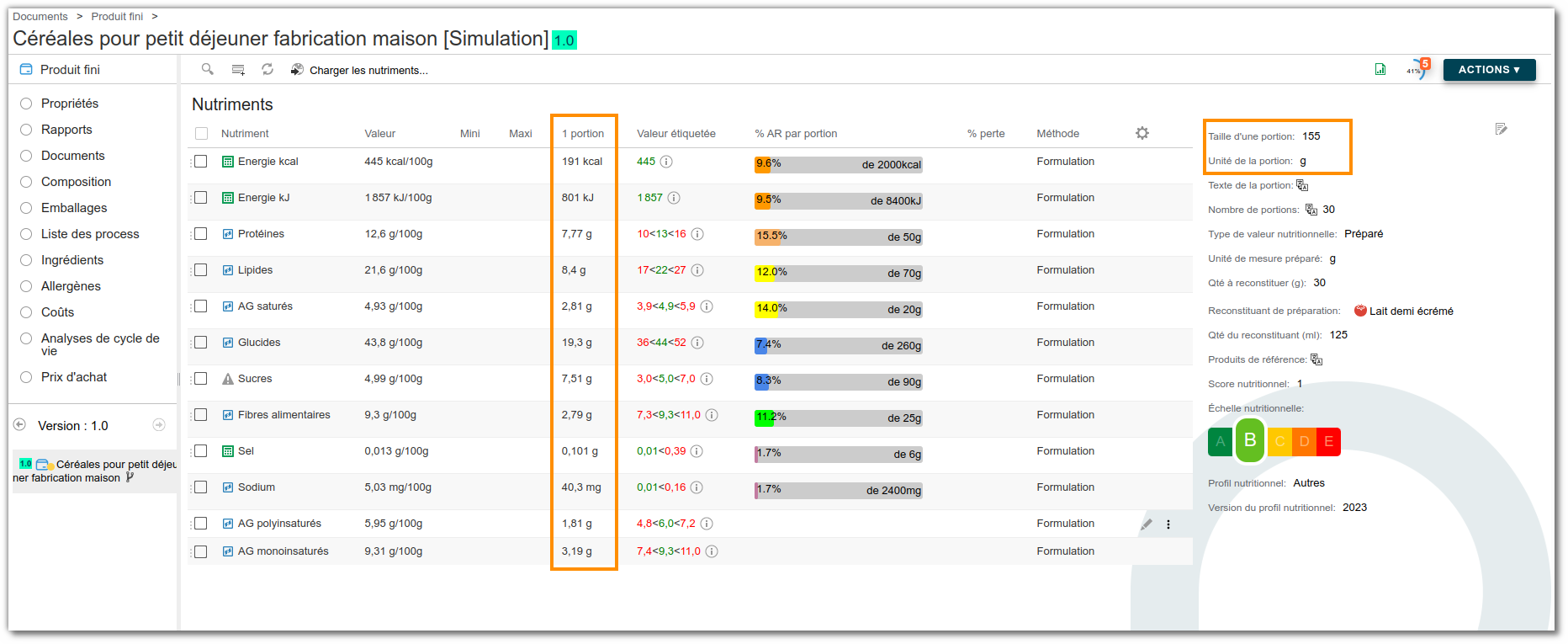Open the green report chart icon
1568x644 pixels.
(1380, 69)
